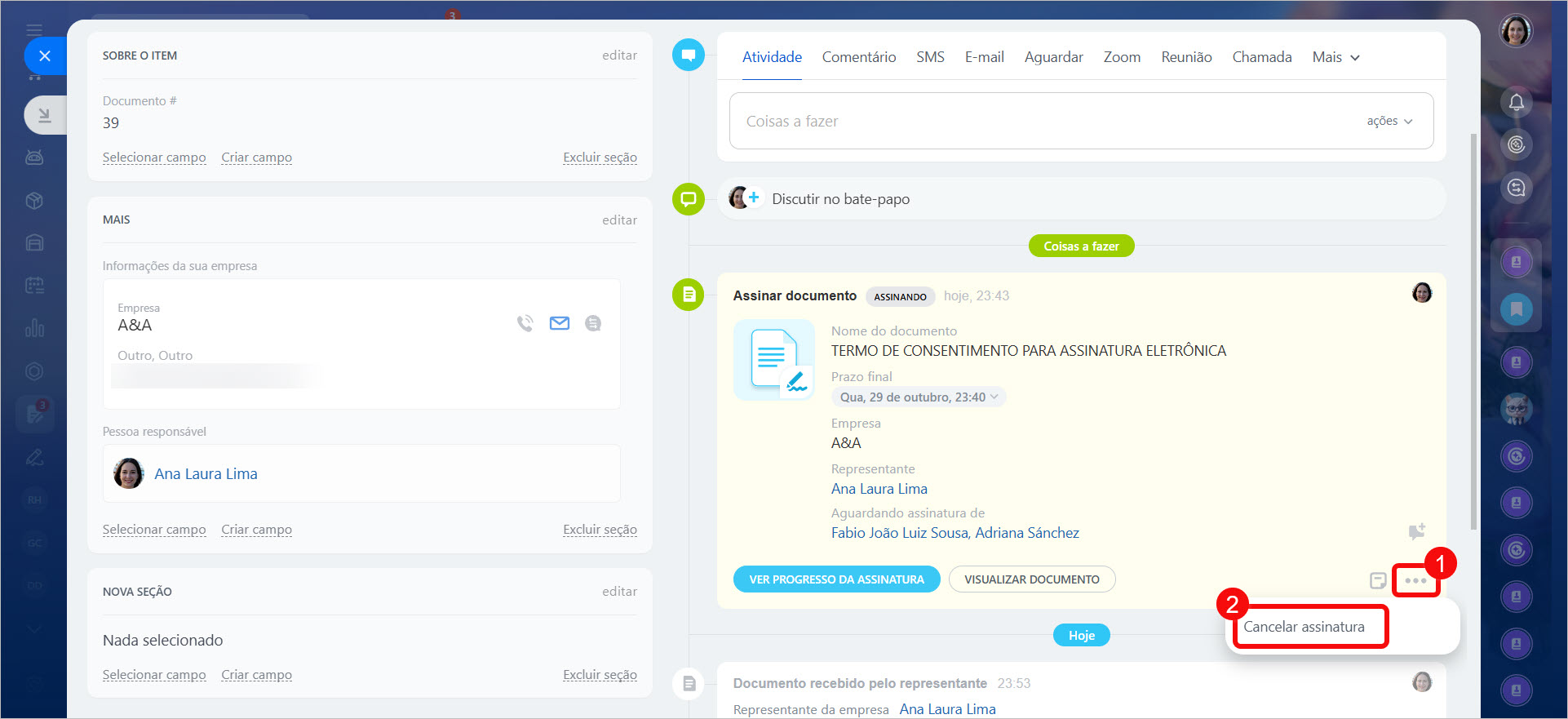Click the email envelope icon for A&A
Screen dimensions: 1568x719
click(560, 323)
